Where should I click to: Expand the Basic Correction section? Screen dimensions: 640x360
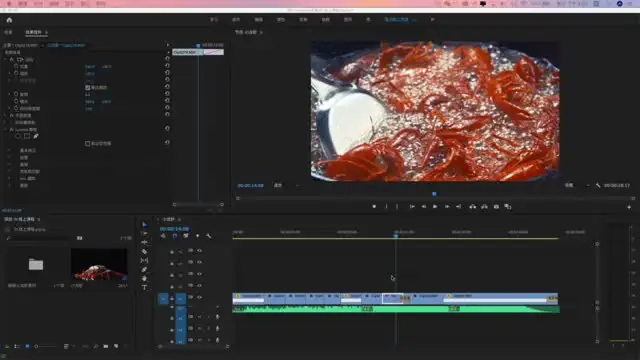10,150
